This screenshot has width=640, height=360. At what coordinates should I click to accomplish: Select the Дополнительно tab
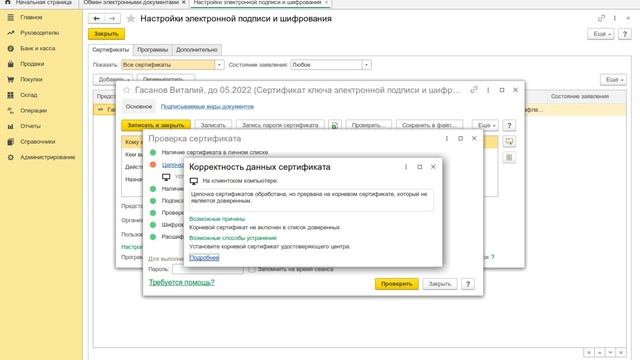196,50
